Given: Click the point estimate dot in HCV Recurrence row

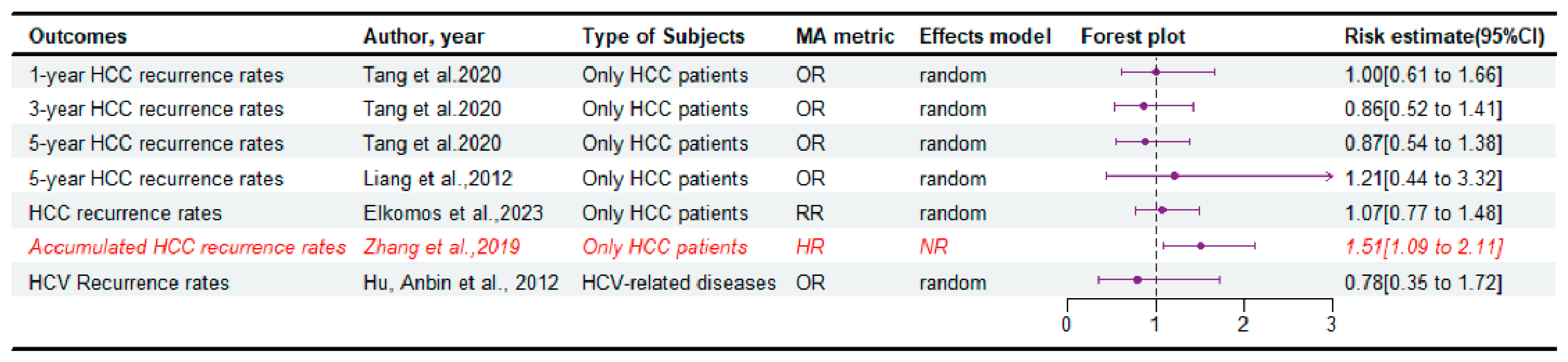Looking at the screenshot, I should (x=1137, y=280).
